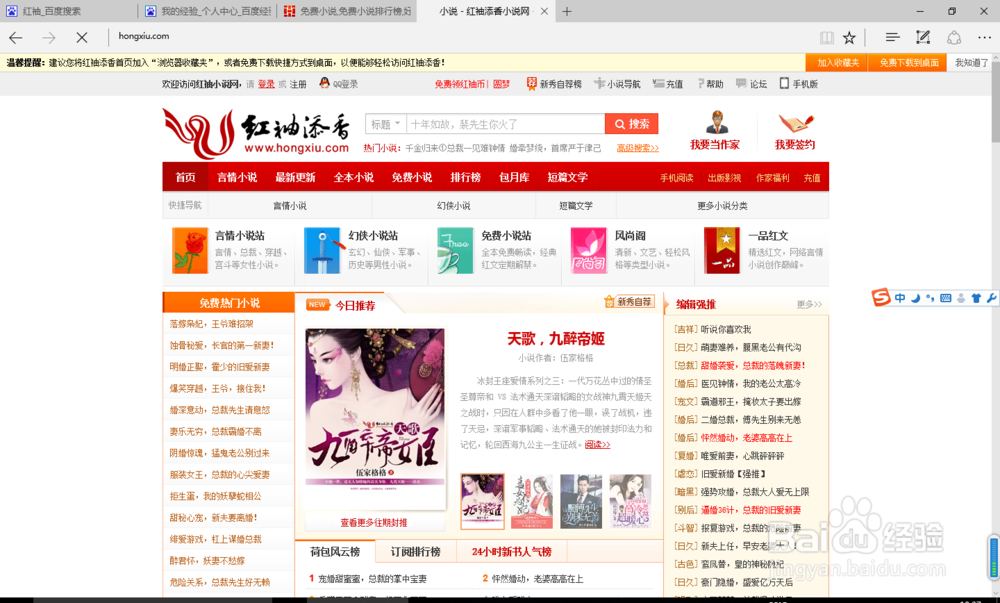
Task: Click 免费下载到桌面 button
Action: (909, 62)
